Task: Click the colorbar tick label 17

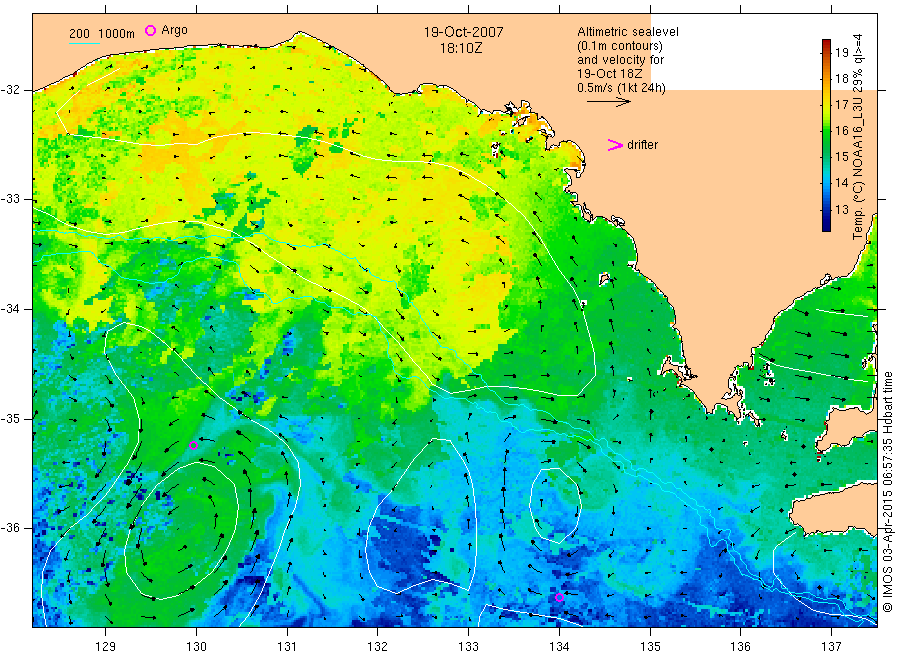Action: pos(841,104)
